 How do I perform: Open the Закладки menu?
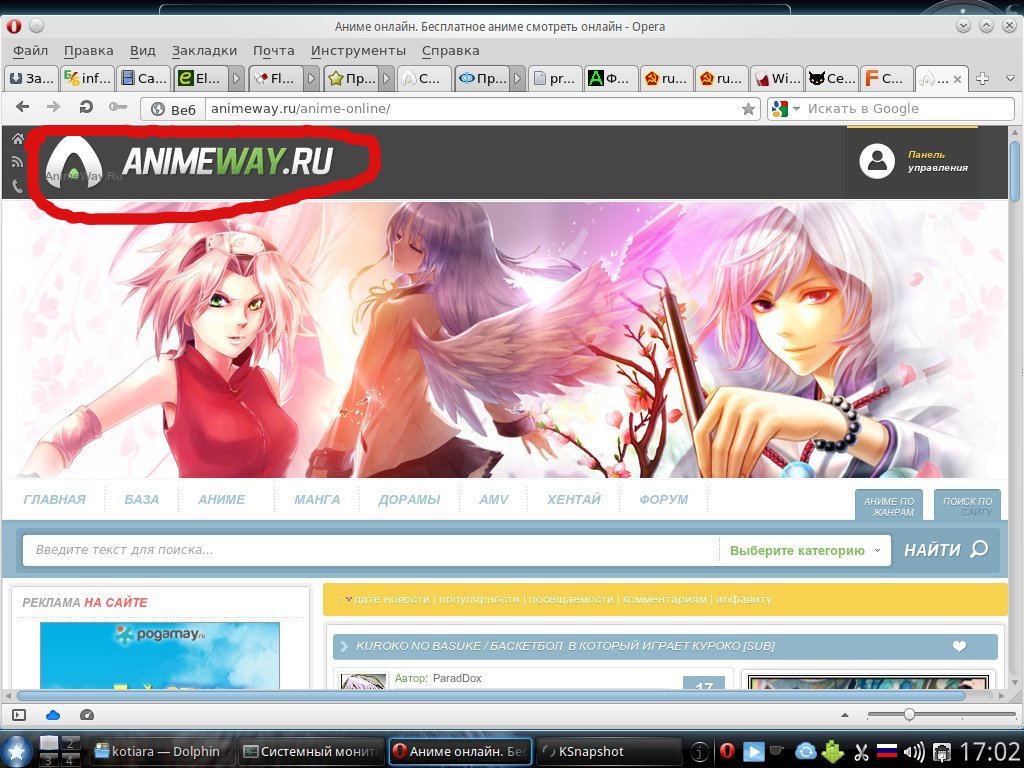[204, 51]
